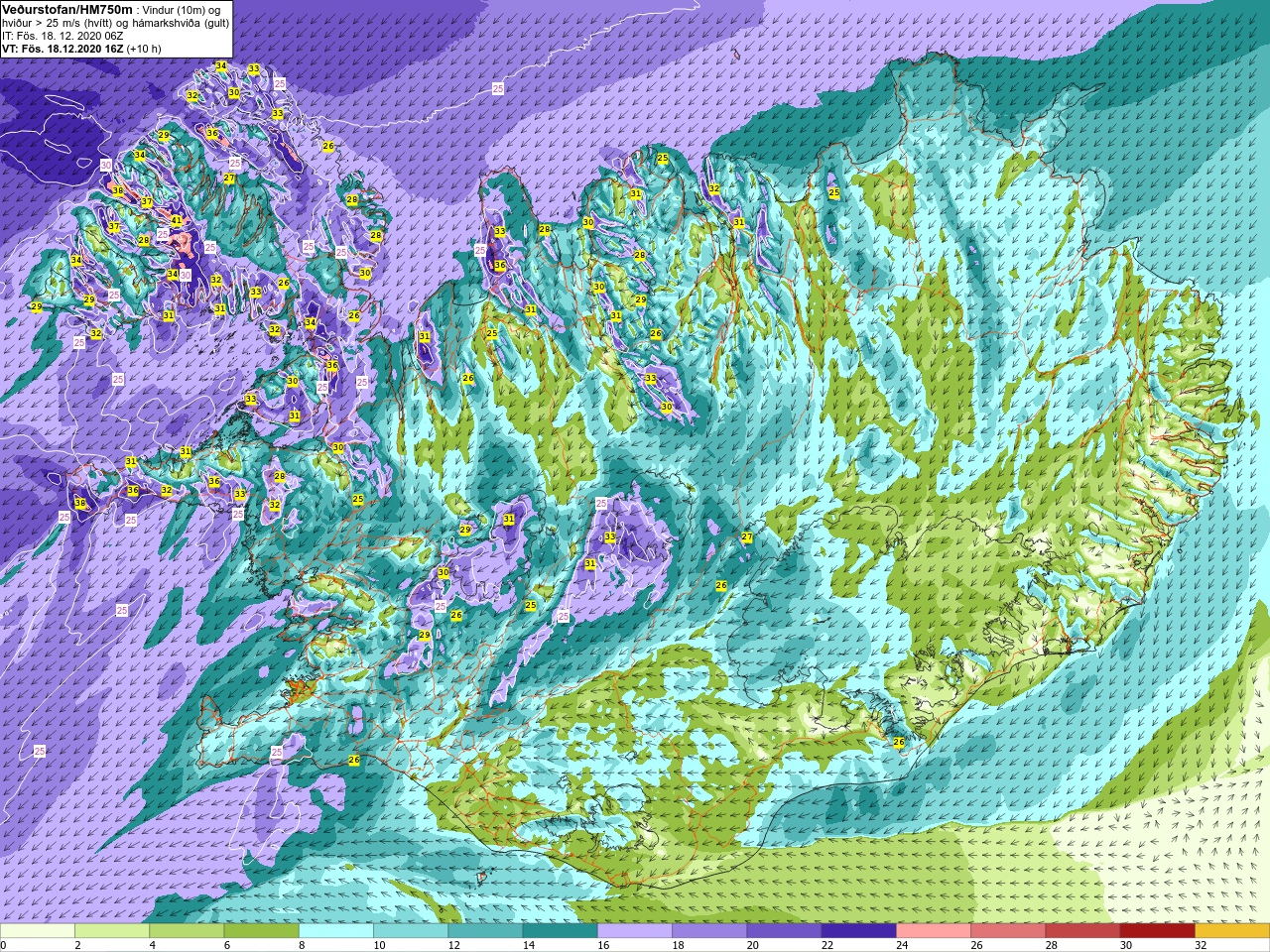The height and width of the screenshot is (952, 1270).
Task: Click the 24–26 m/s pink legend swatch
Action: coord(934,931)
